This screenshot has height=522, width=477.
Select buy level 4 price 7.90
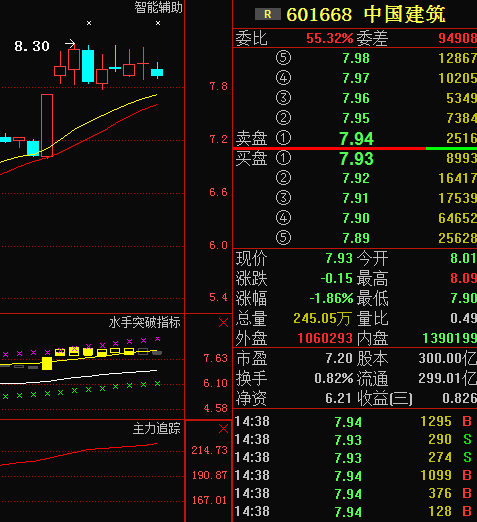pos(356,218)
